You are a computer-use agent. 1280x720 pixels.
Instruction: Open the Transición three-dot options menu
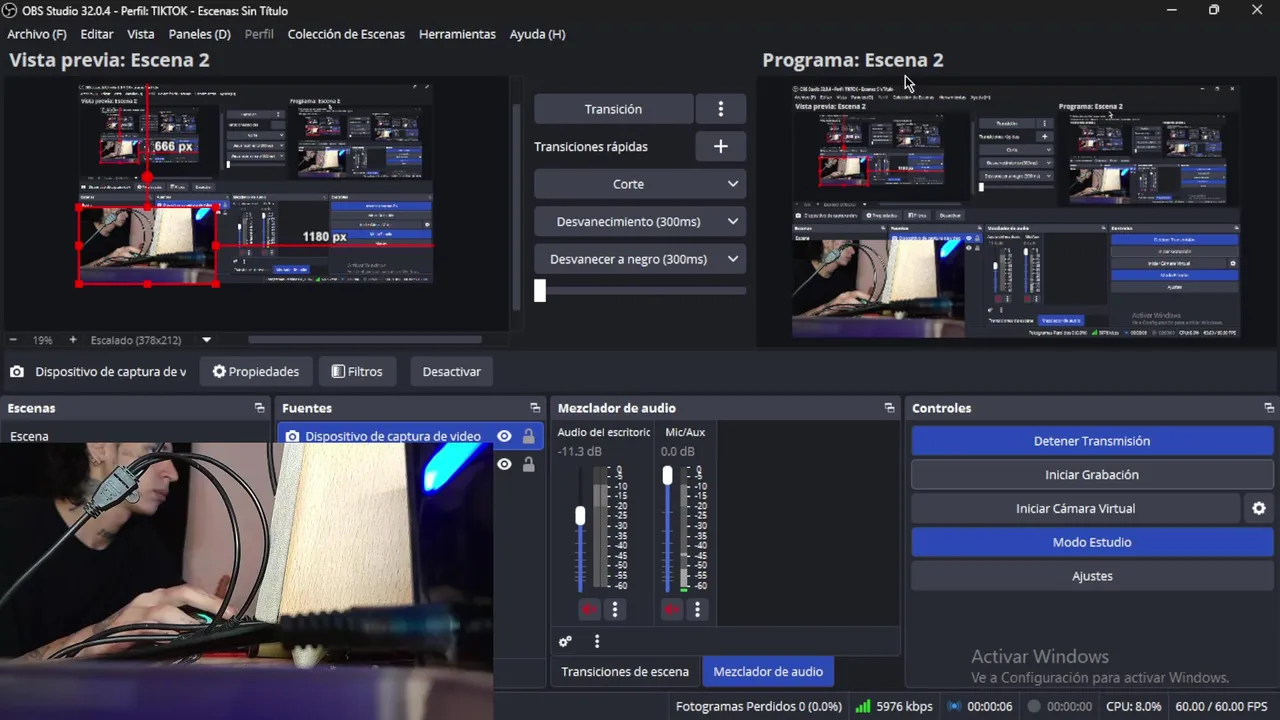pos(720,109)
